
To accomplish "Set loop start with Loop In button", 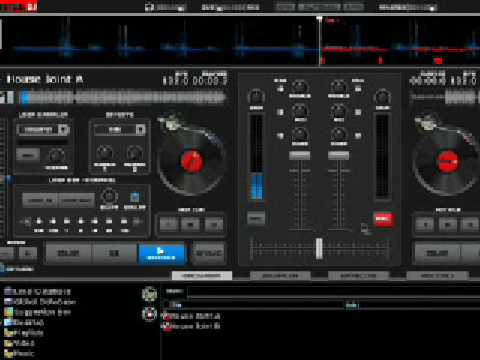I will pyautogui.click(x=40, y=200).
